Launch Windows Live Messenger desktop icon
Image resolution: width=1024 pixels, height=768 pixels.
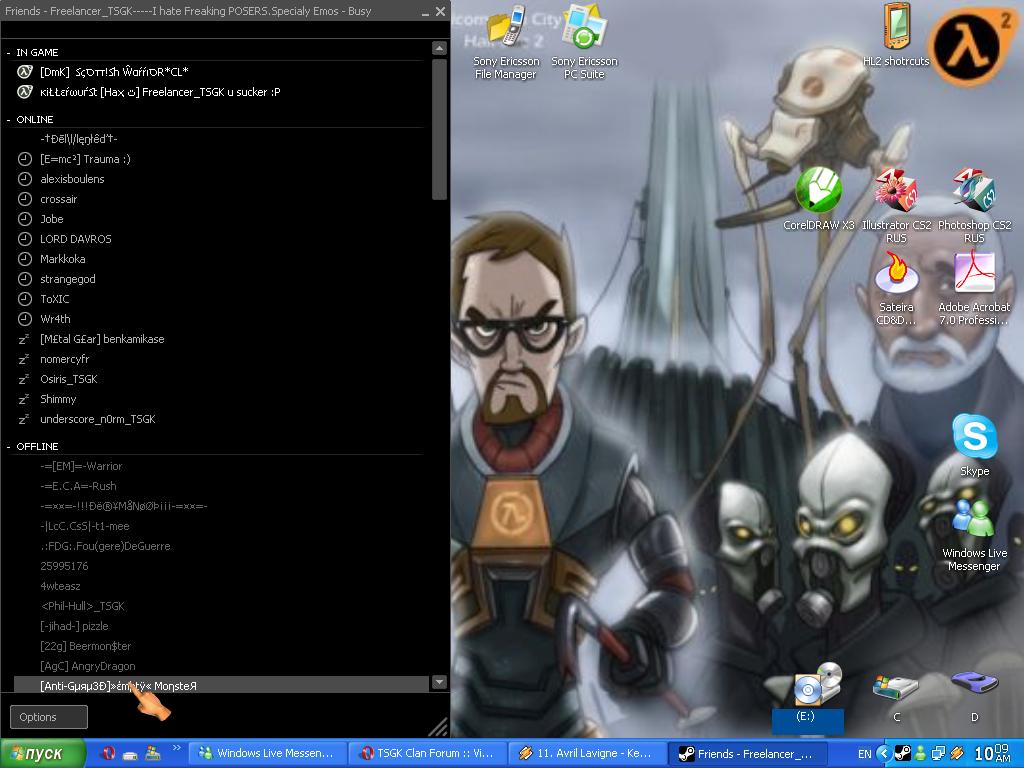point(973,522)
